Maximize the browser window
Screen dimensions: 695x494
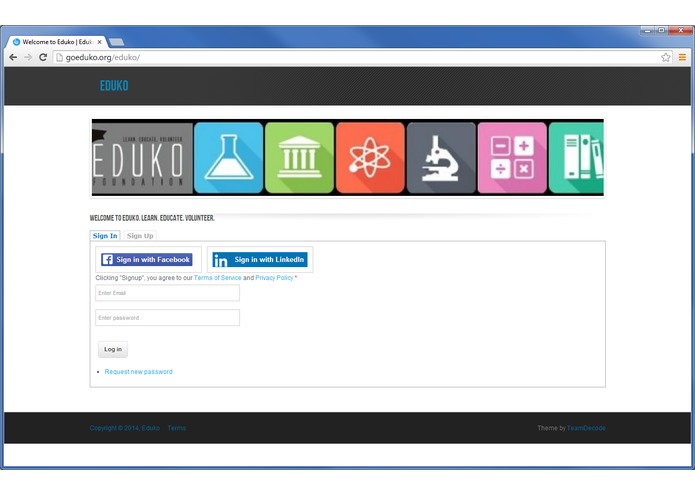(661, 30)
